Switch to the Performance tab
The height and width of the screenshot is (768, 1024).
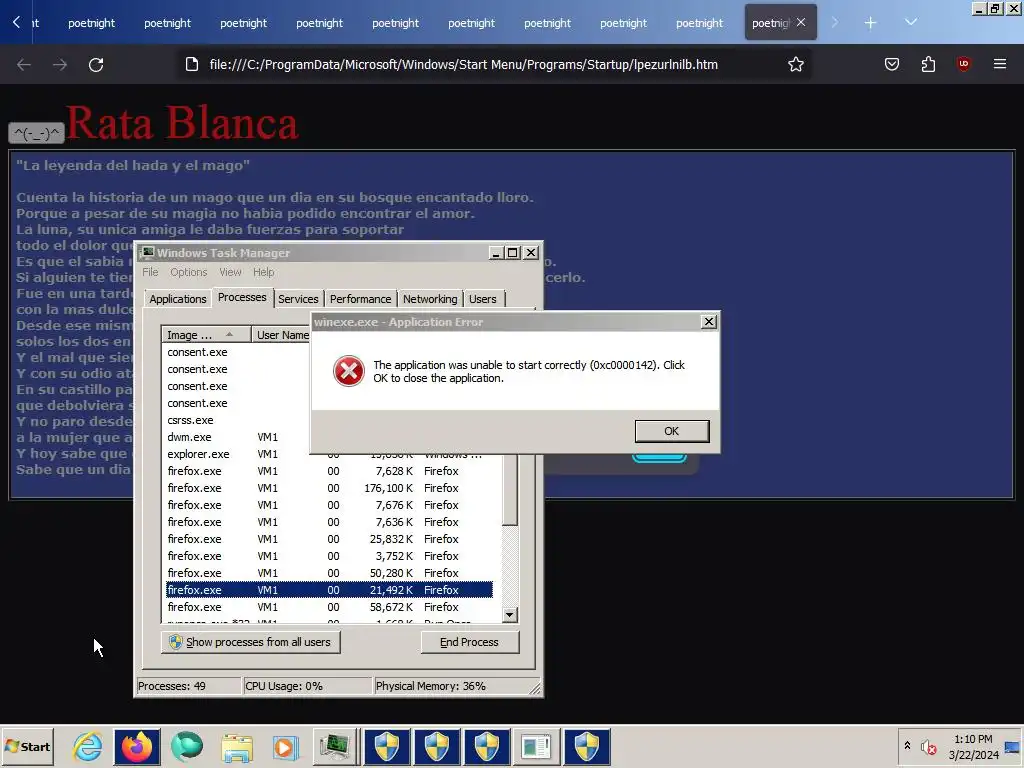[360, 299]
